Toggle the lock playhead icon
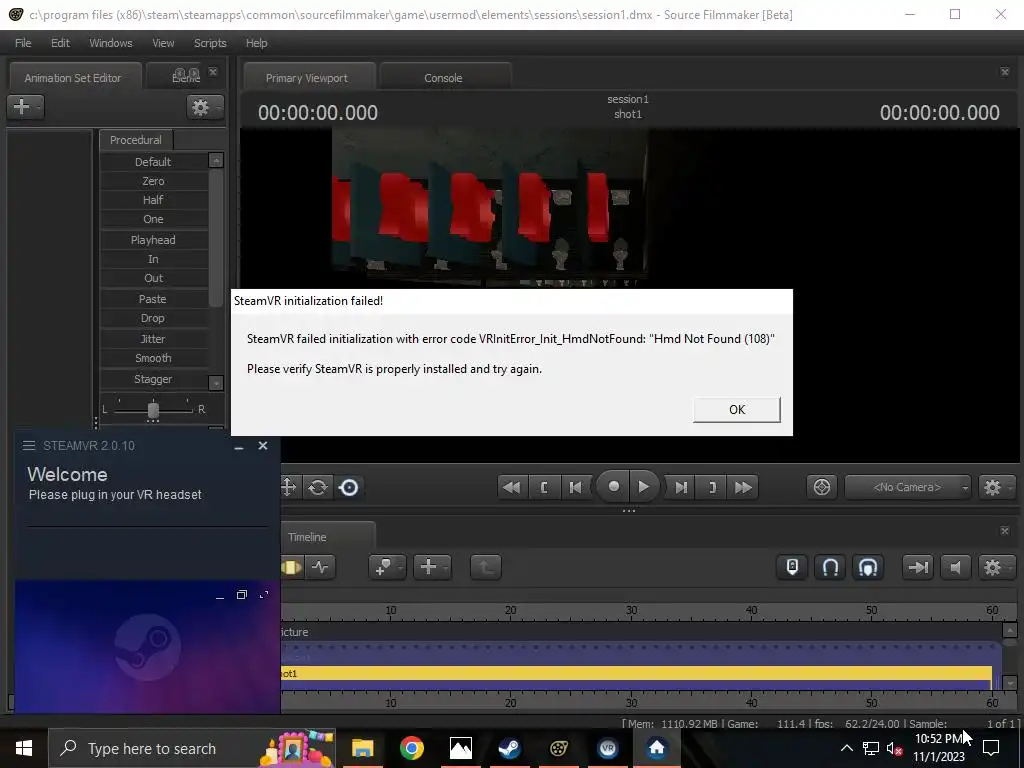Viewport: 1024px width, 768px height. click(792, 567)
